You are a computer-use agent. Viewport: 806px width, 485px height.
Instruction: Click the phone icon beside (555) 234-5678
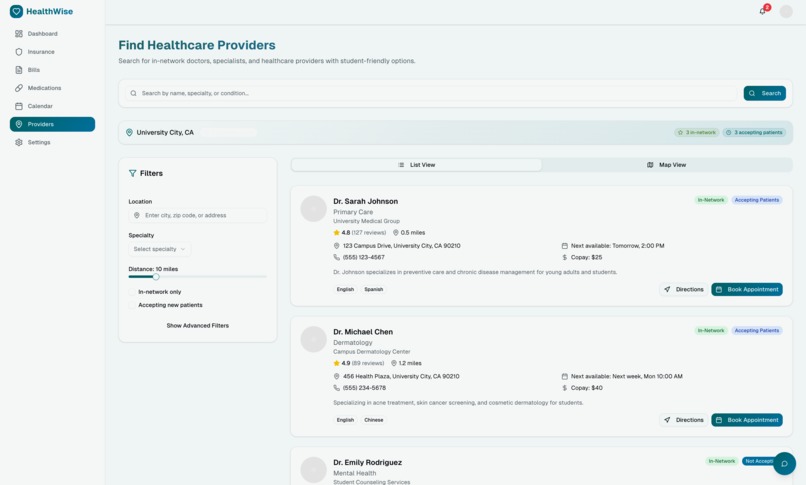pyautogui.click(x=337, y=388)
